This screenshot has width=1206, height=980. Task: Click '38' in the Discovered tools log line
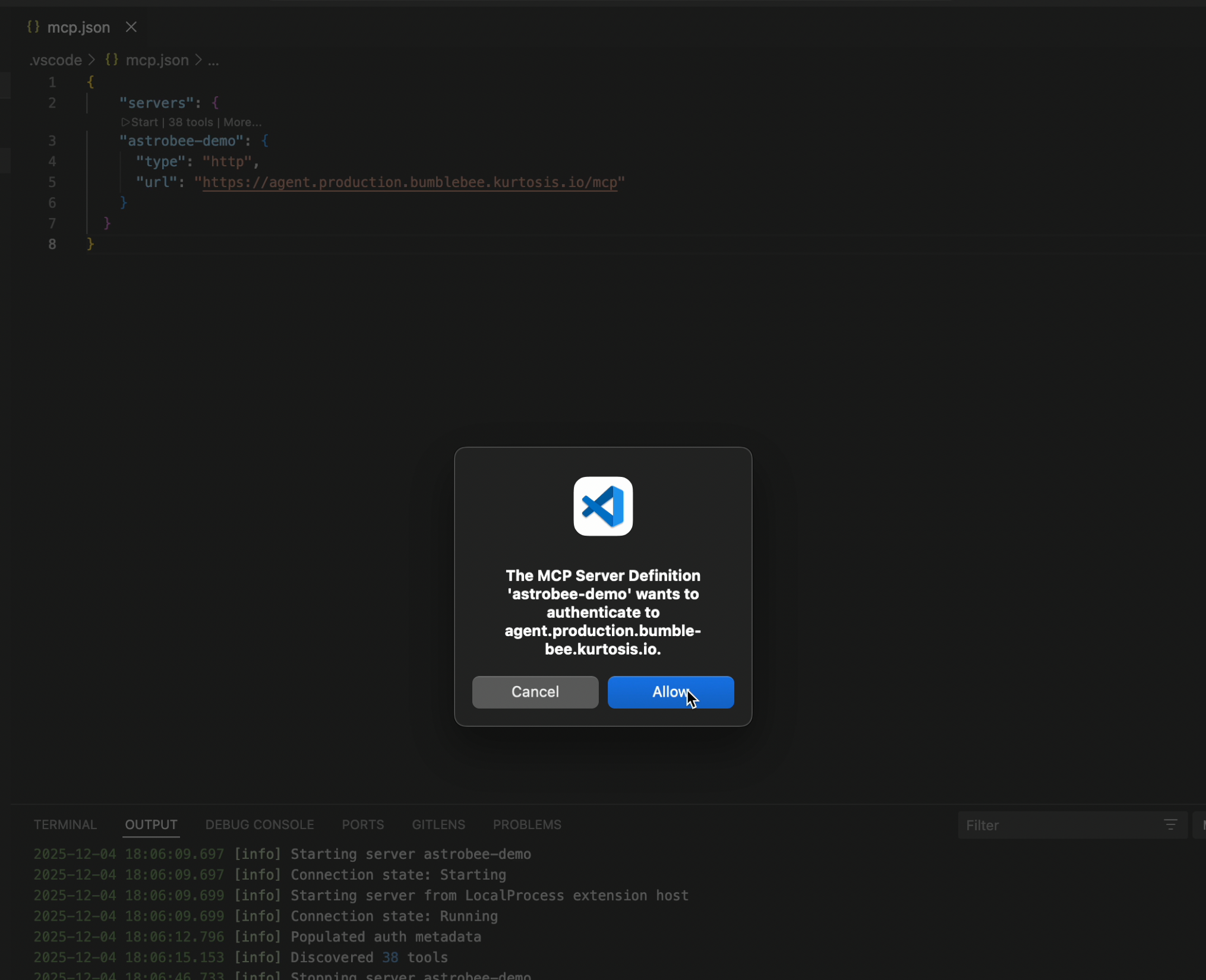pyautogui.click(x=390, y=957)
